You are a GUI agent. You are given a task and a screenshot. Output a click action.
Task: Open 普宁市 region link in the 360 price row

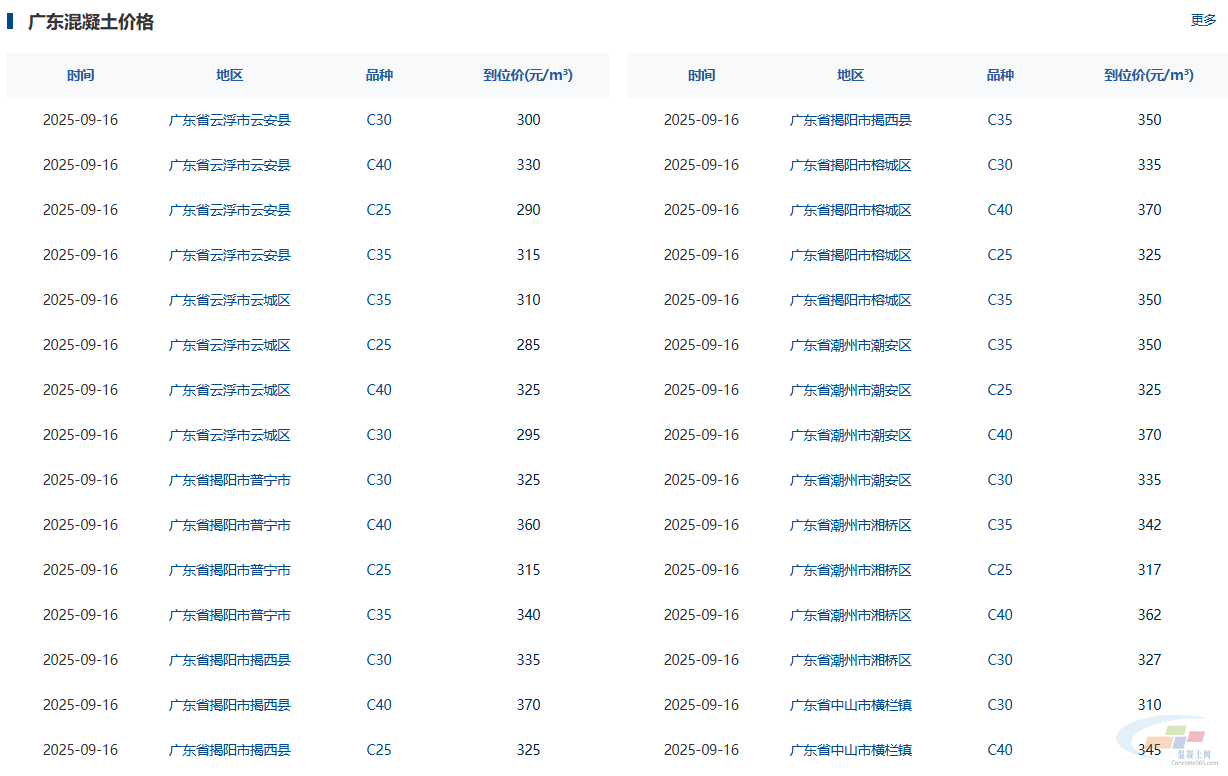tap(229, 525)
